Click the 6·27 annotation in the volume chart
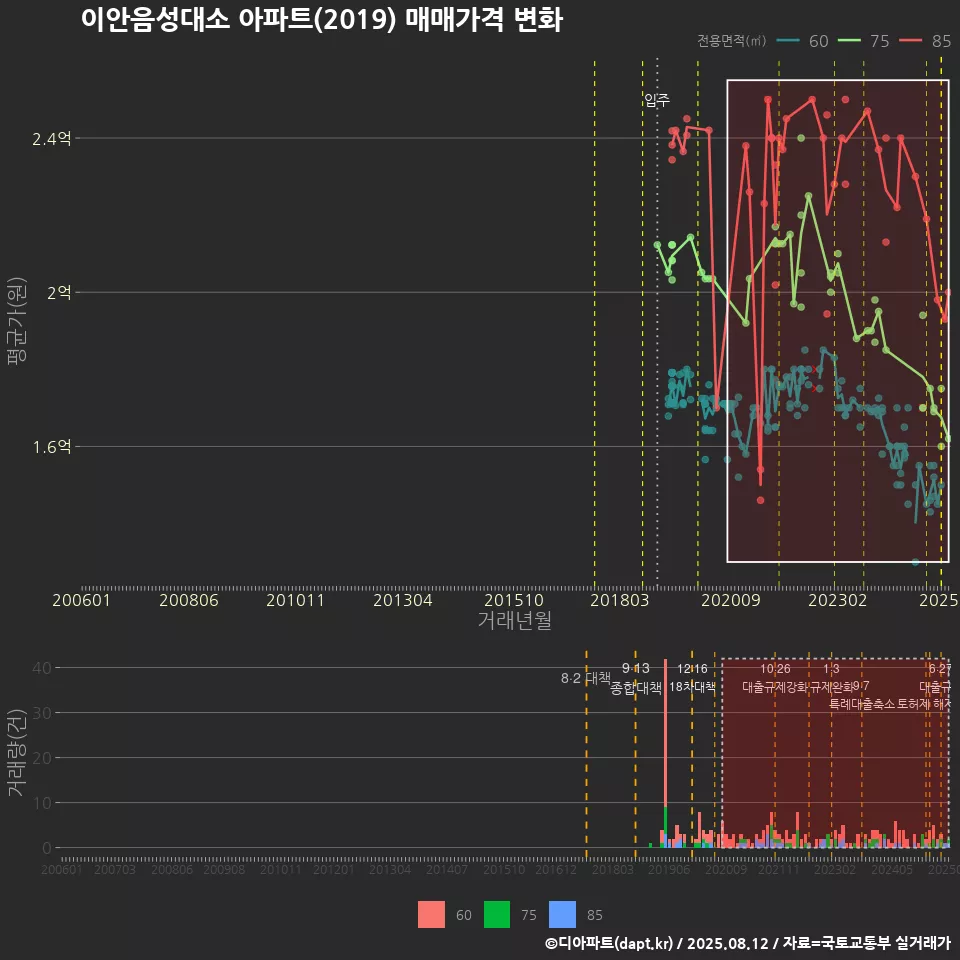Image resolution: width=960 pixels, height=960 pixels. [940, 669]
